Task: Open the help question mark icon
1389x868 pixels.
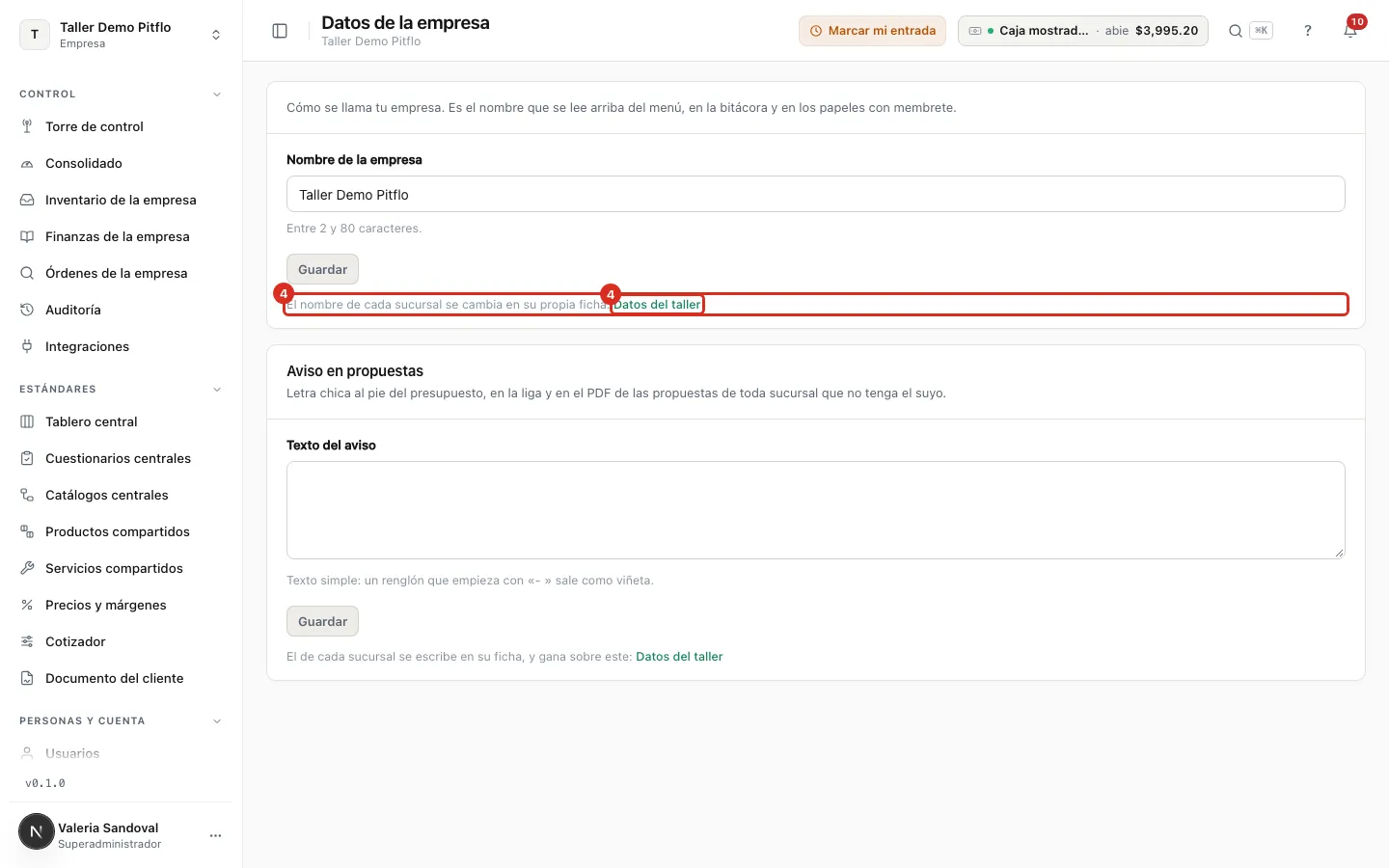Action: point(1308,31)
